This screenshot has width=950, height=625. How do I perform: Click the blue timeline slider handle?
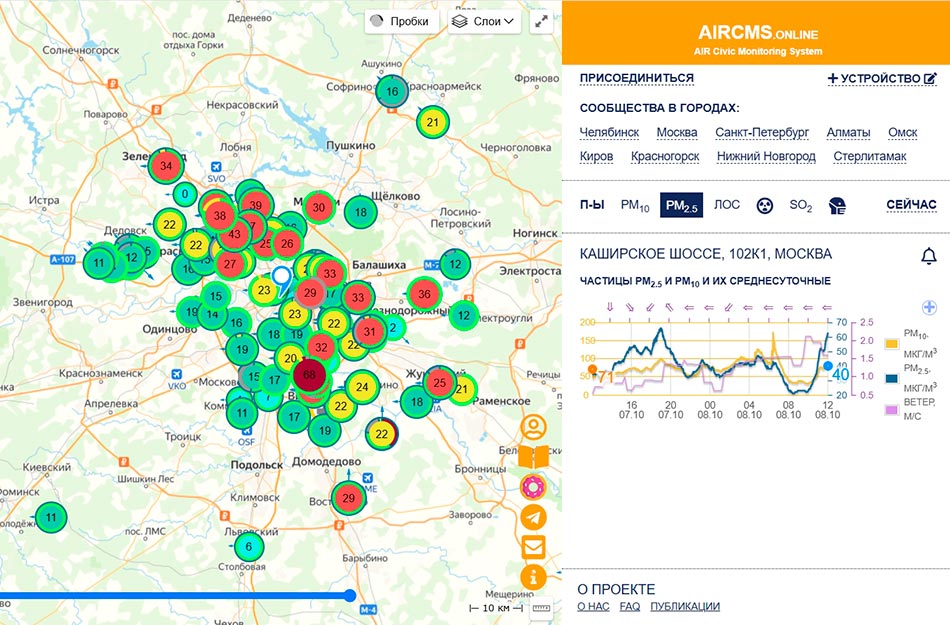coord(350,595)
